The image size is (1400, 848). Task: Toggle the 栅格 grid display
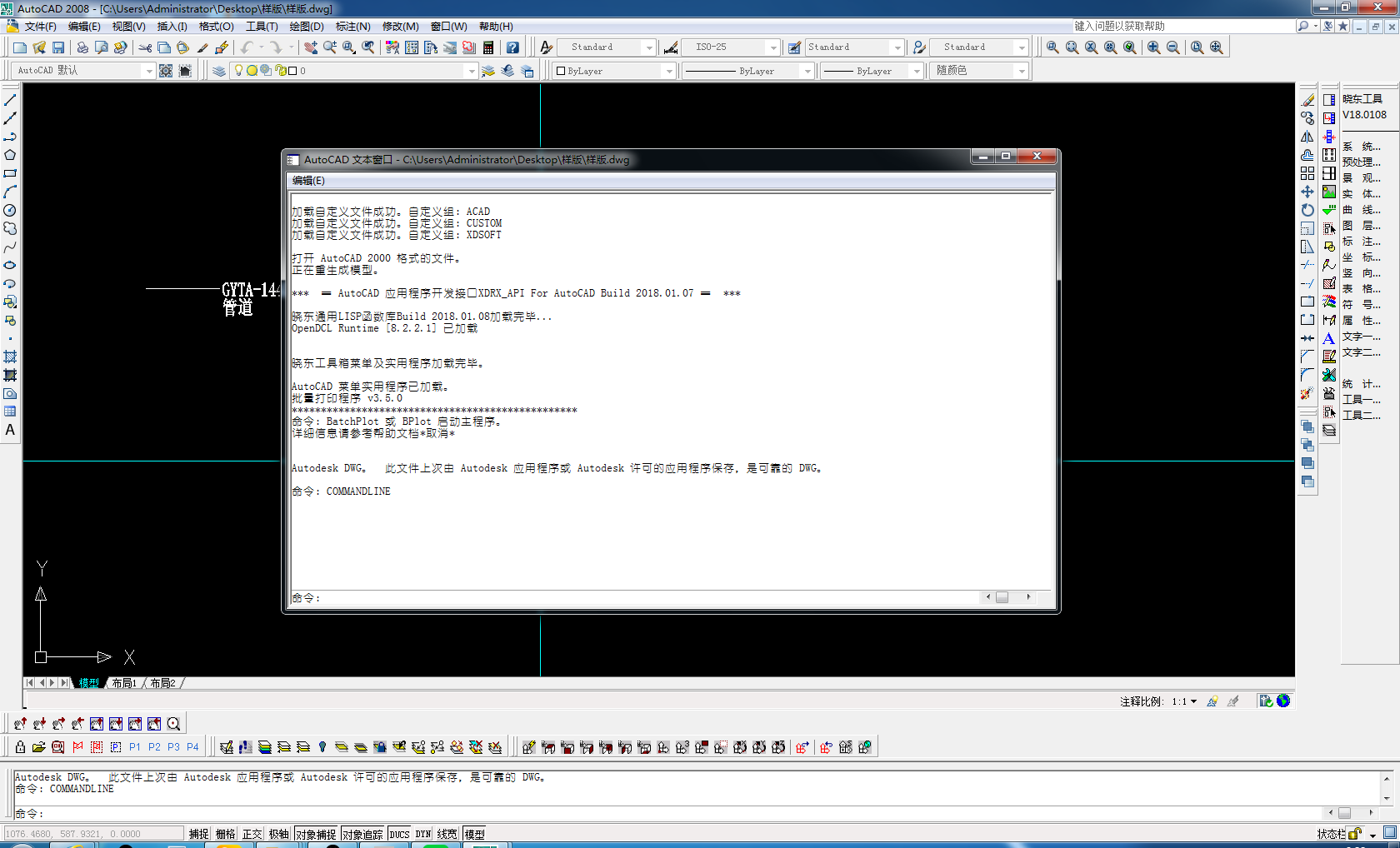[x=226, y=834]
